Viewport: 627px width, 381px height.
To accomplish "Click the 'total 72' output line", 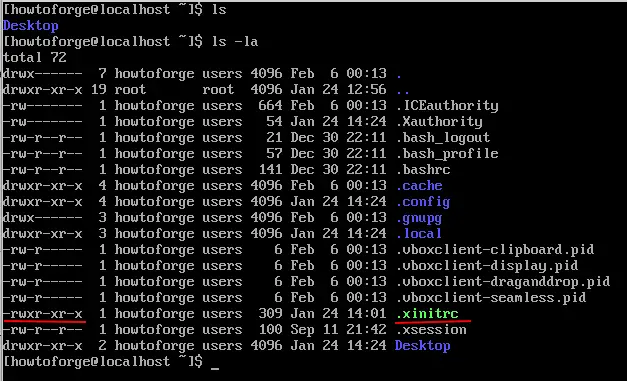I will (x=35, y=58).
